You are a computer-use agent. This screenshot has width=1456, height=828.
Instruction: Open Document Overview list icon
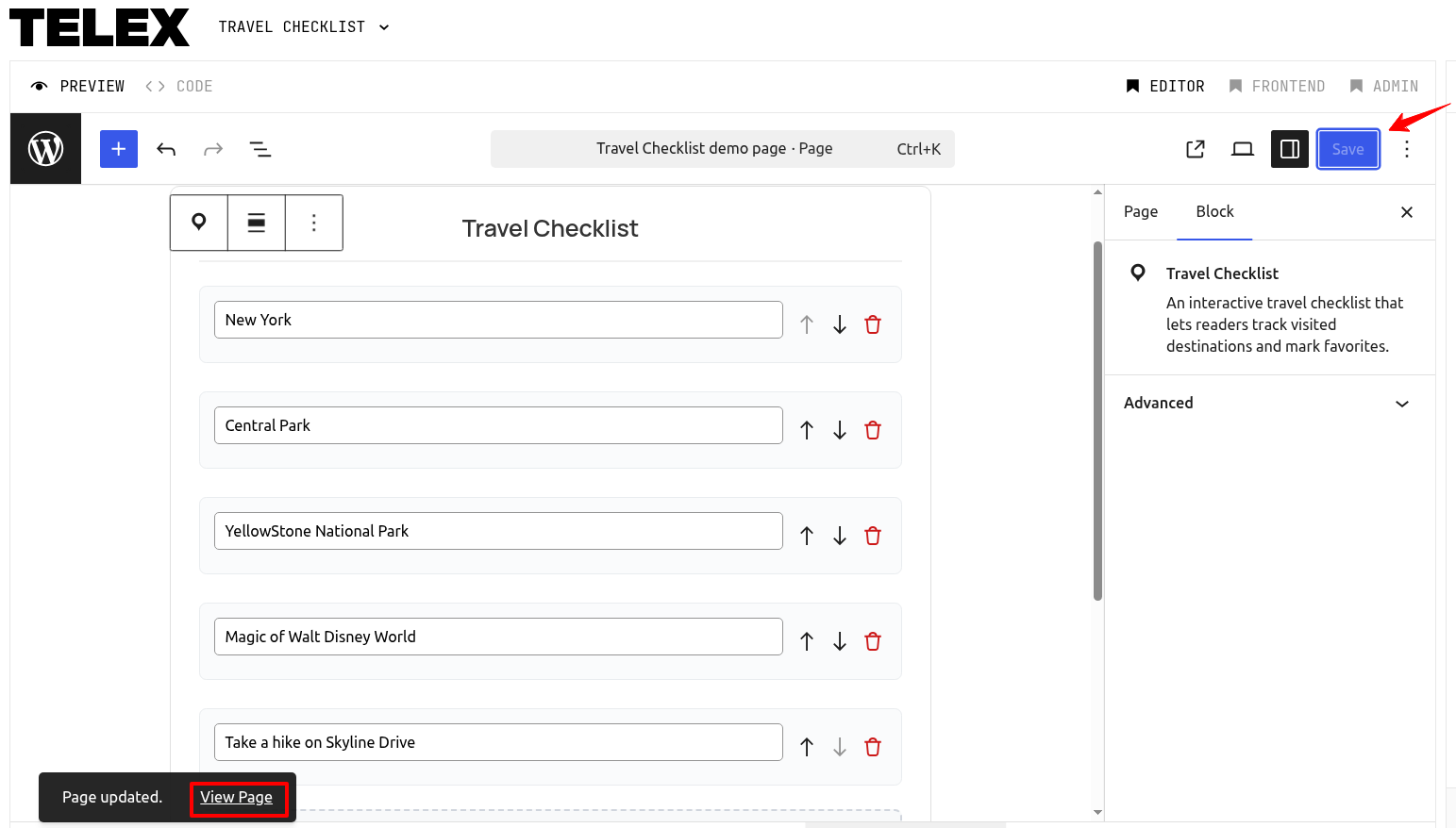point(259,149)
